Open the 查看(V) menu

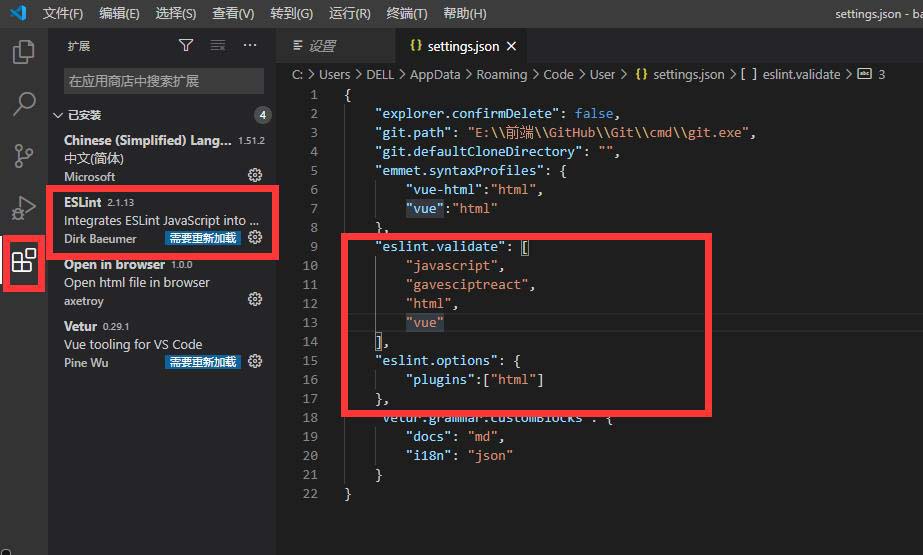tap(233, 13)
